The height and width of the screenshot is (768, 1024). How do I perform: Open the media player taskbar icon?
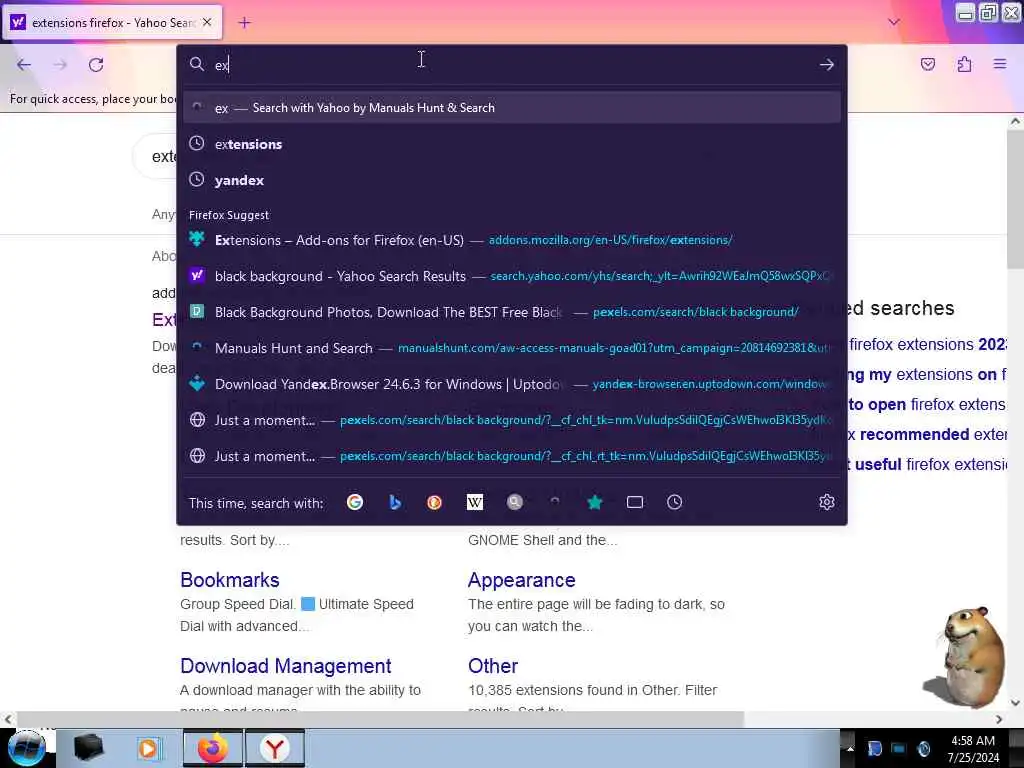(148, 748)
